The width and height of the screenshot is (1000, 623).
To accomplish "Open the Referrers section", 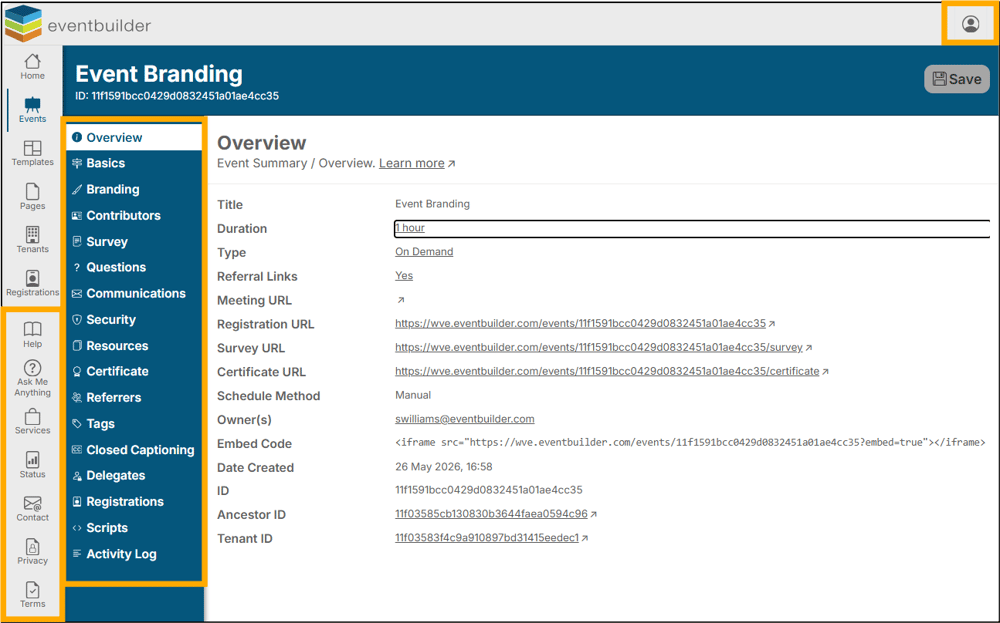I will pyautogui.click(x=134, y=397).
